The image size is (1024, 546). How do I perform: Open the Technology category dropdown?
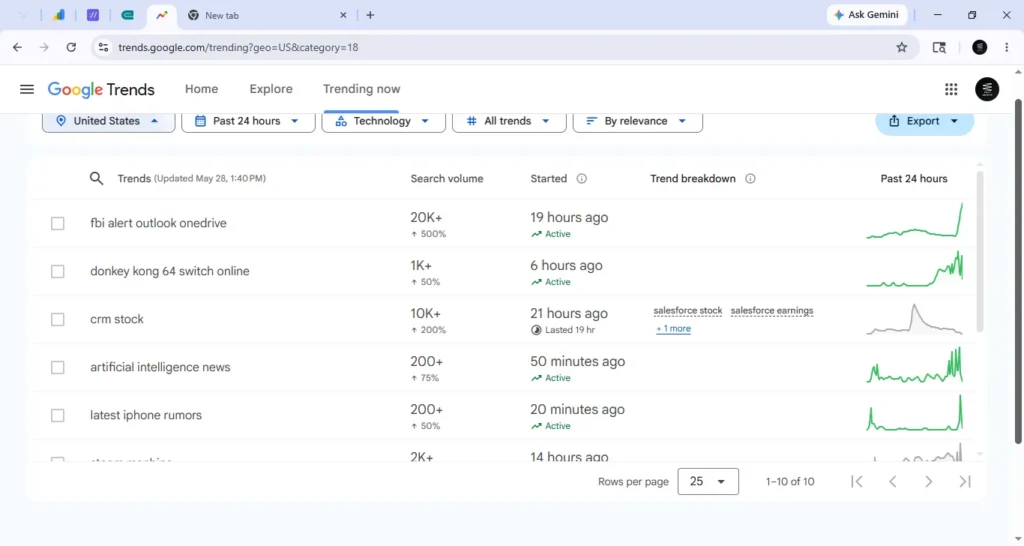pos(383,121)
